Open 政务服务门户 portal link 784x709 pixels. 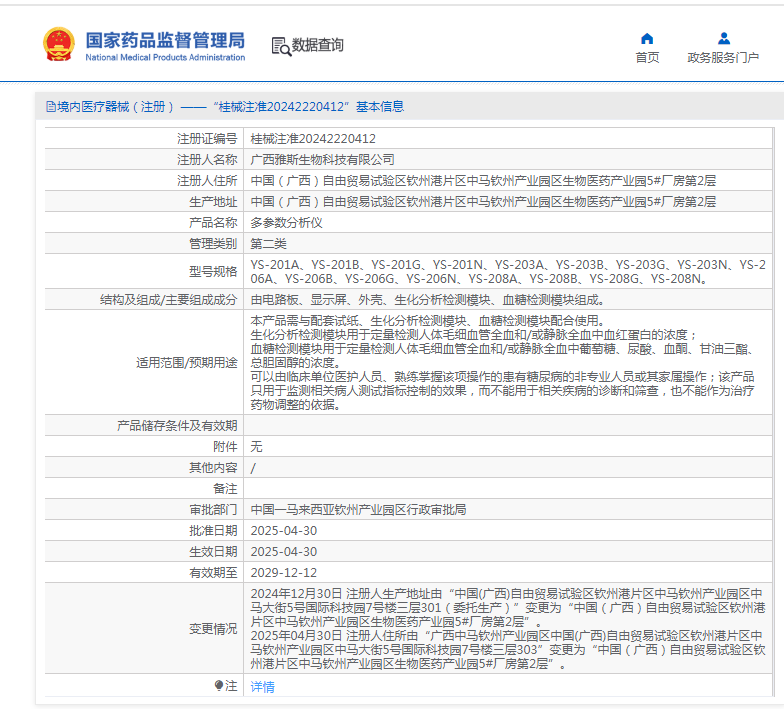click(x=724, y=58)
